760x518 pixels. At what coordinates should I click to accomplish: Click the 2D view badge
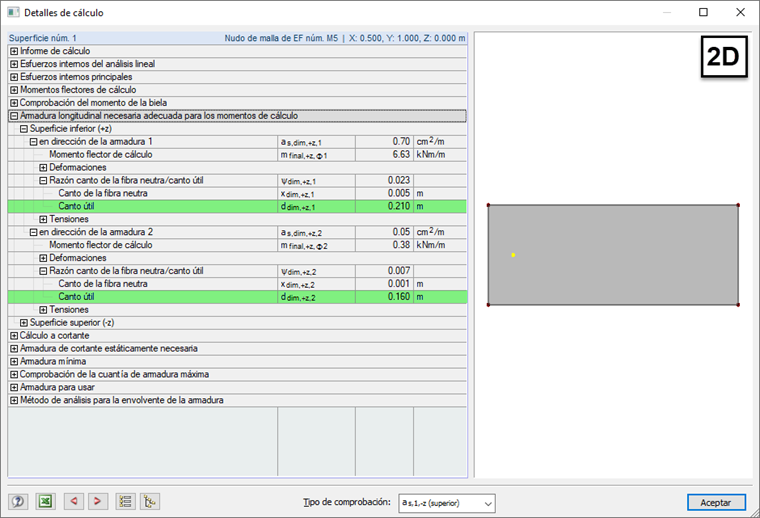pyautogui.click(x=724, y=57)
